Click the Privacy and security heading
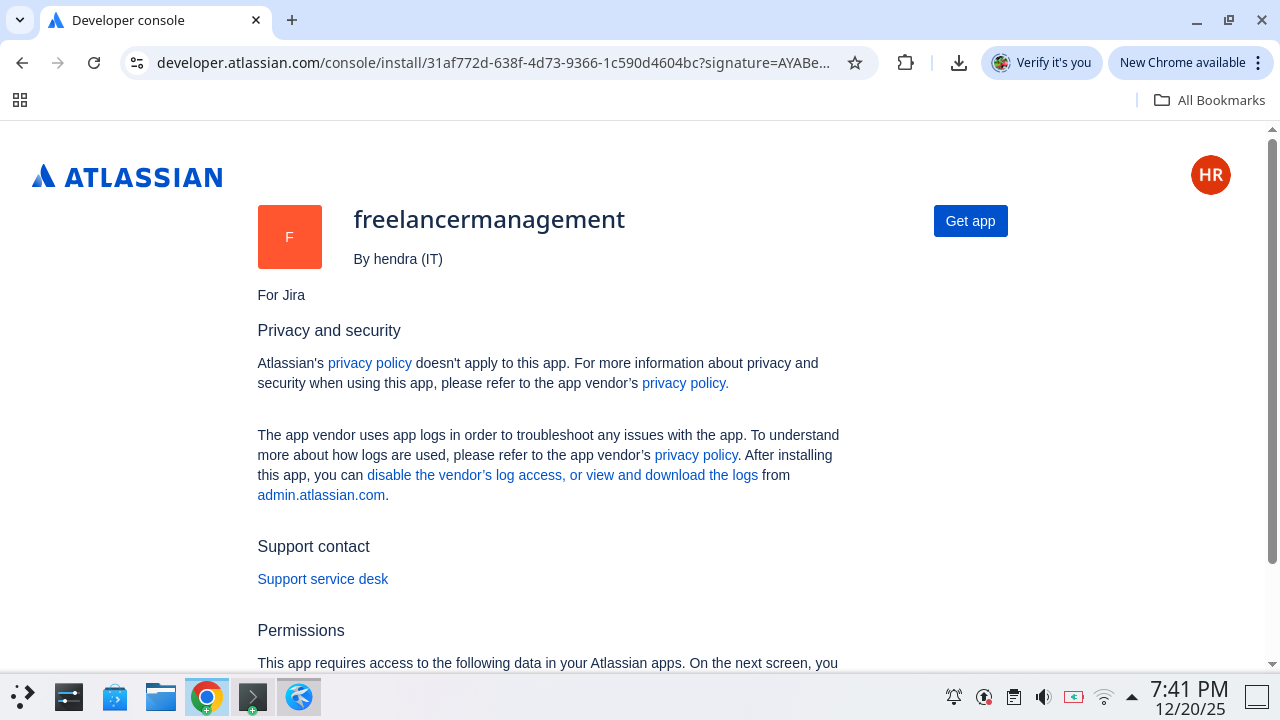This screenshot has width=1280, height=720. 329,331
